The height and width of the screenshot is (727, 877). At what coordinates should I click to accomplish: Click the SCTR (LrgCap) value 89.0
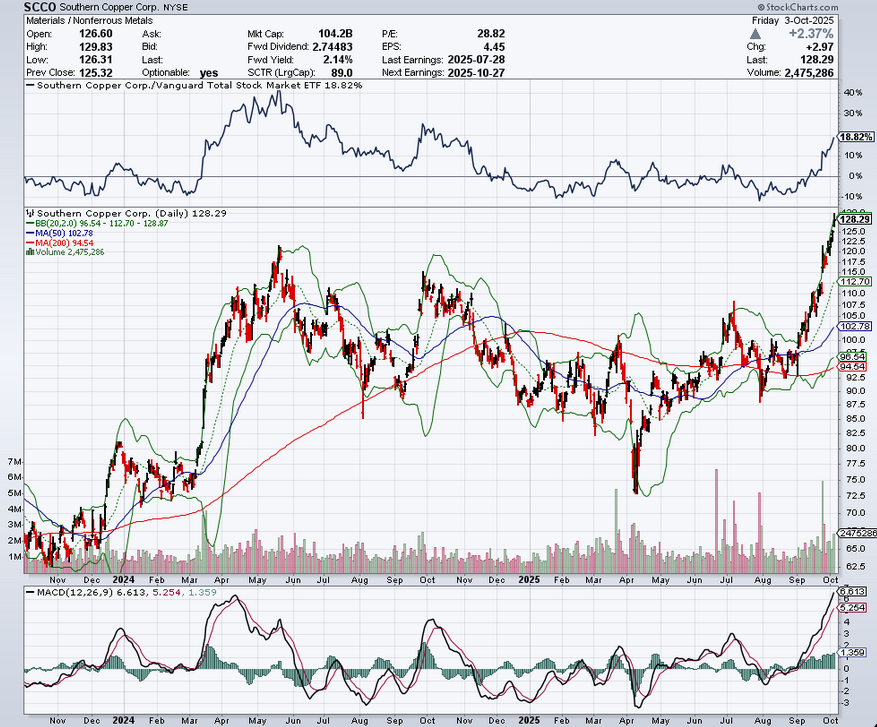tap(342, 73)
